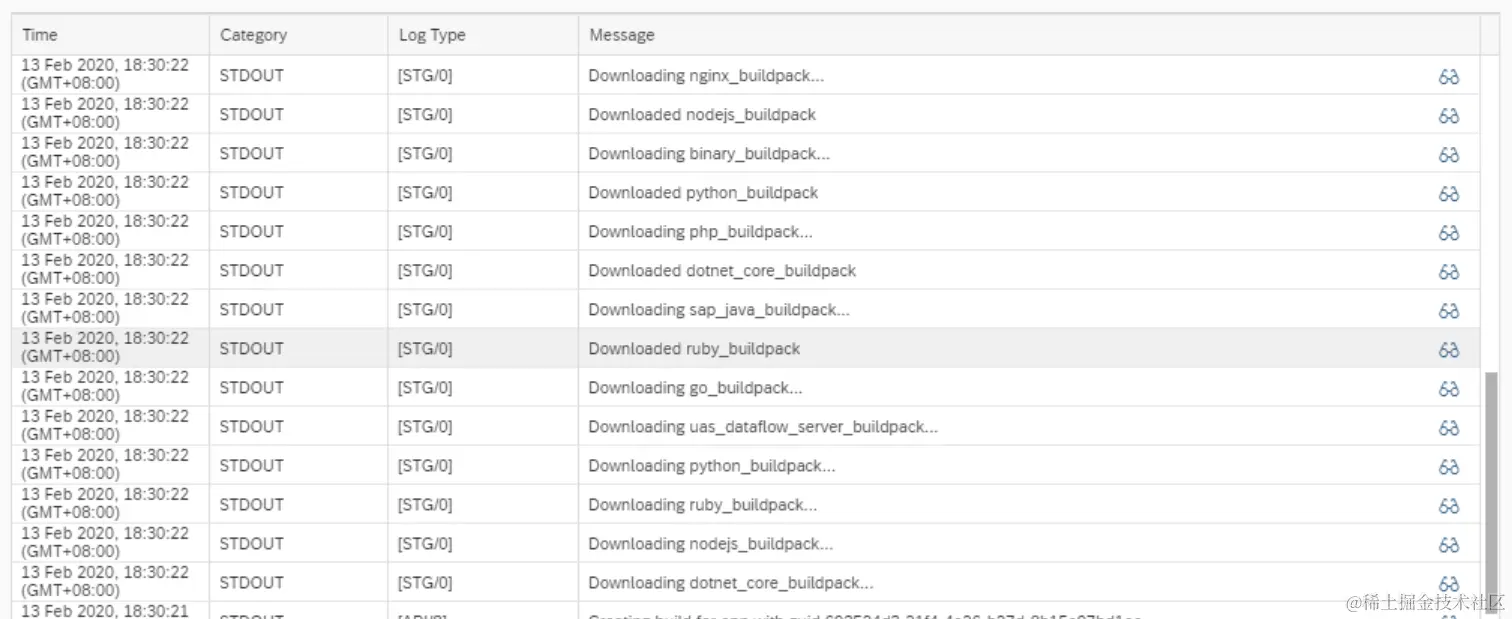Select message 'Downloaded python_buildpack'

(x=703, y=192)
